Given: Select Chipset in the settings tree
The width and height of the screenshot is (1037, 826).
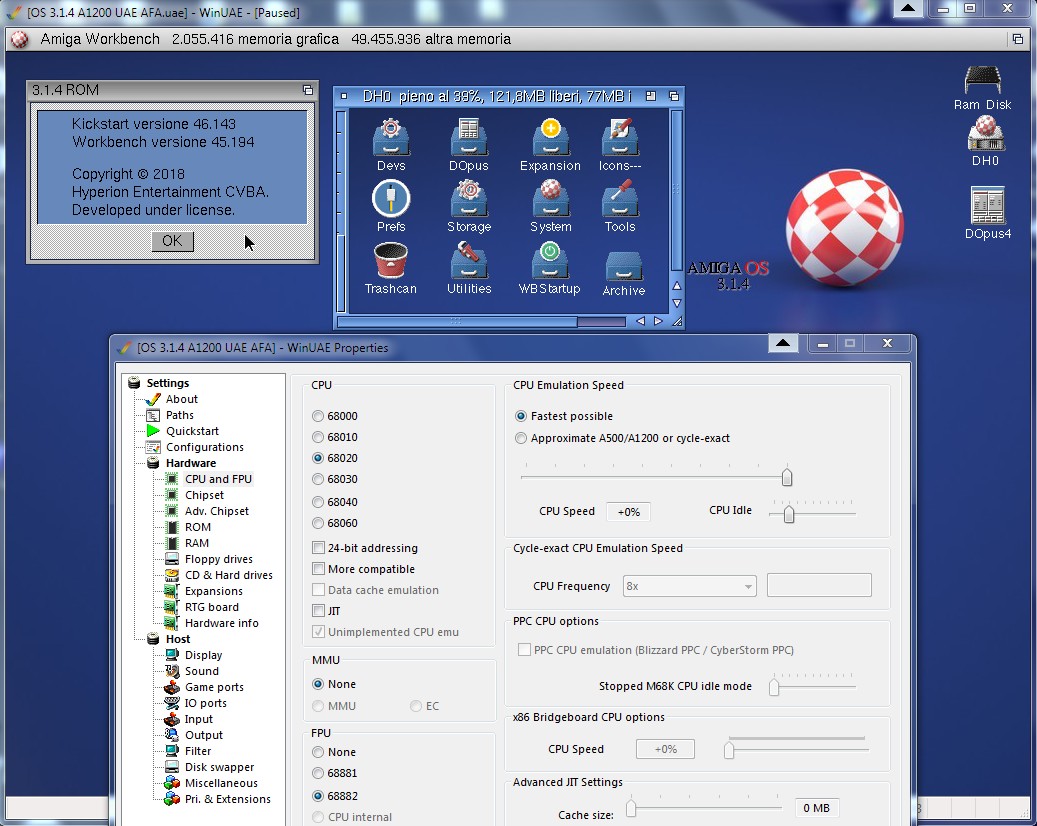Looking at the screenshot, I should click(204, 495).
